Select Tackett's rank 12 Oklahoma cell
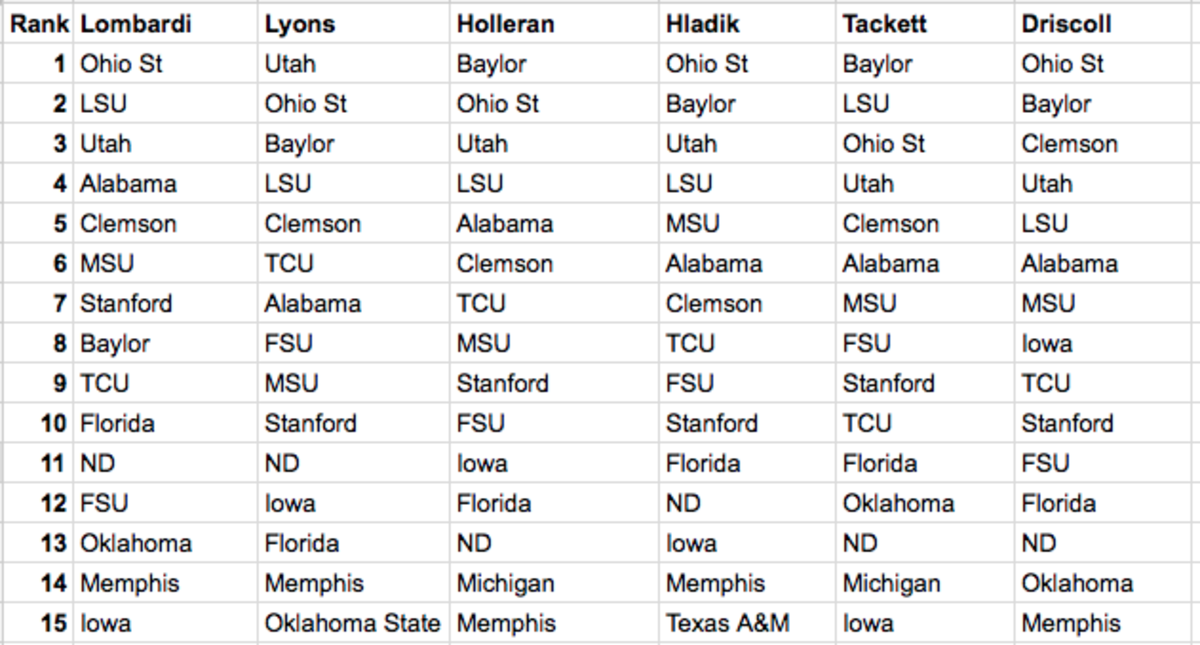 tap(926, 503)
